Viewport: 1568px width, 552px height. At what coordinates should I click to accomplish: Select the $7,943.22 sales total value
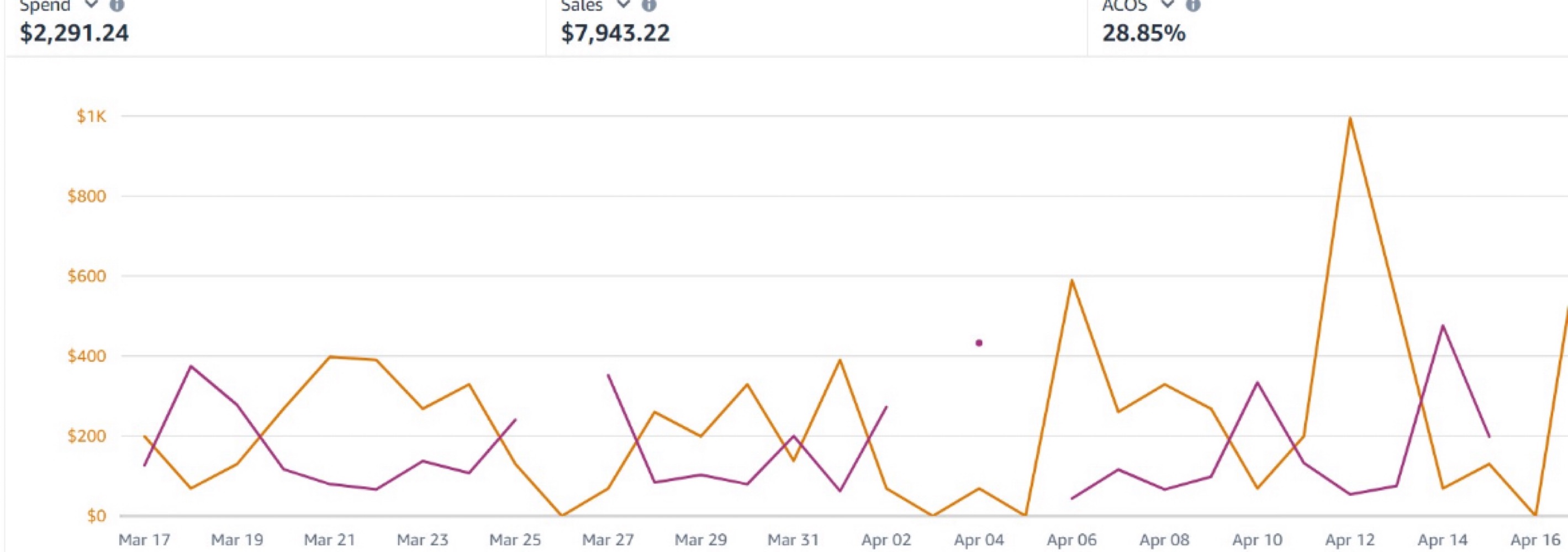click(x=615, y=33)
